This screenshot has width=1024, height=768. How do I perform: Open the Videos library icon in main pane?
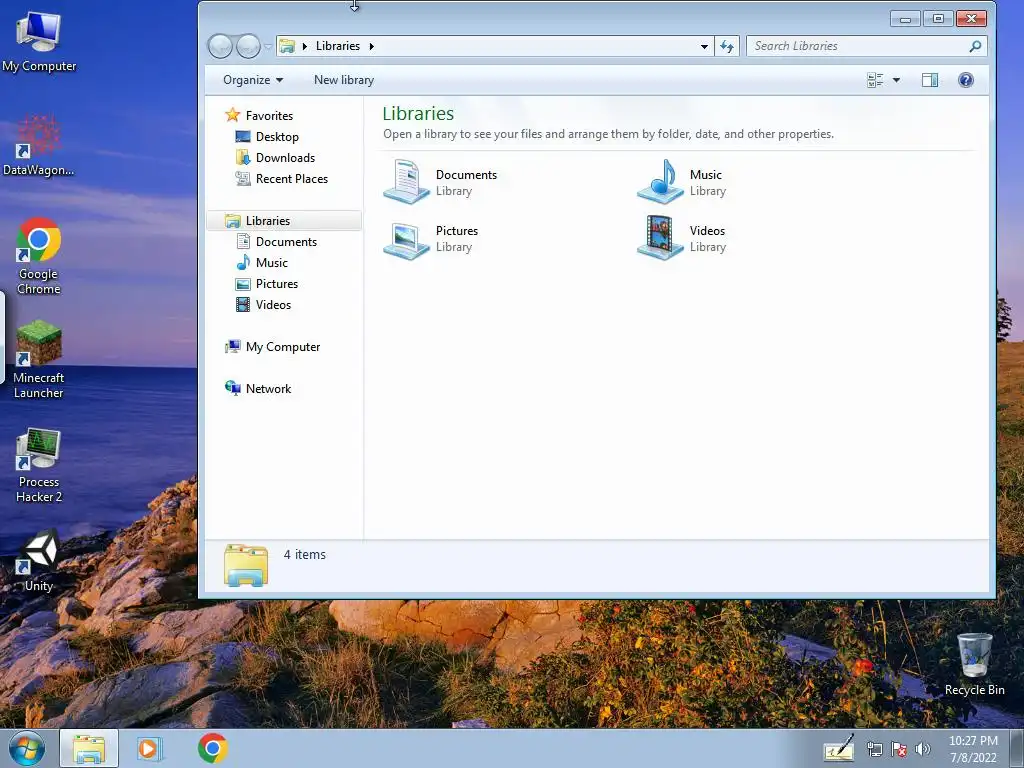[660, 238]
